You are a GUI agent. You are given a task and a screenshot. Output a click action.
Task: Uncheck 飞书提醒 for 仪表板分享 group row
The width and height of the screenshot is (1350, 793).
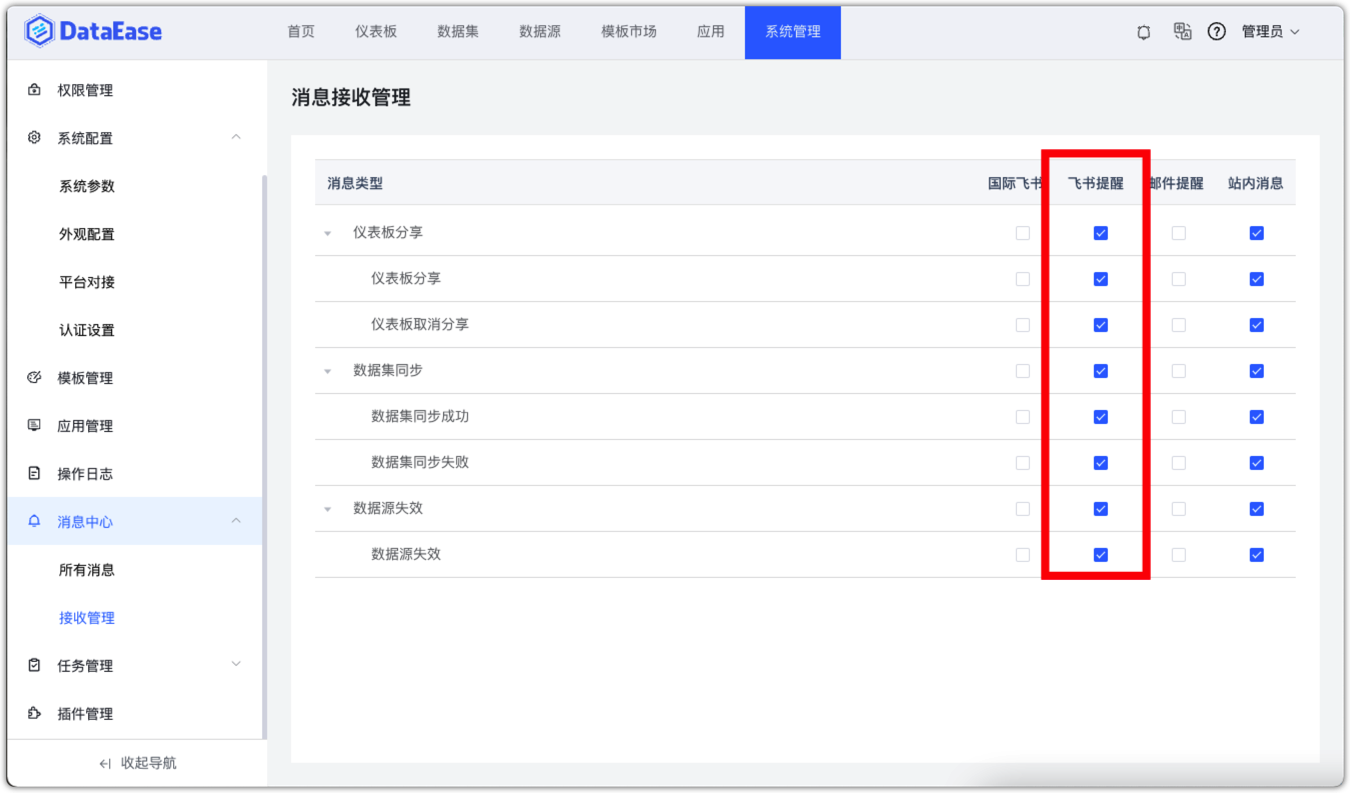coord(1100,233)
